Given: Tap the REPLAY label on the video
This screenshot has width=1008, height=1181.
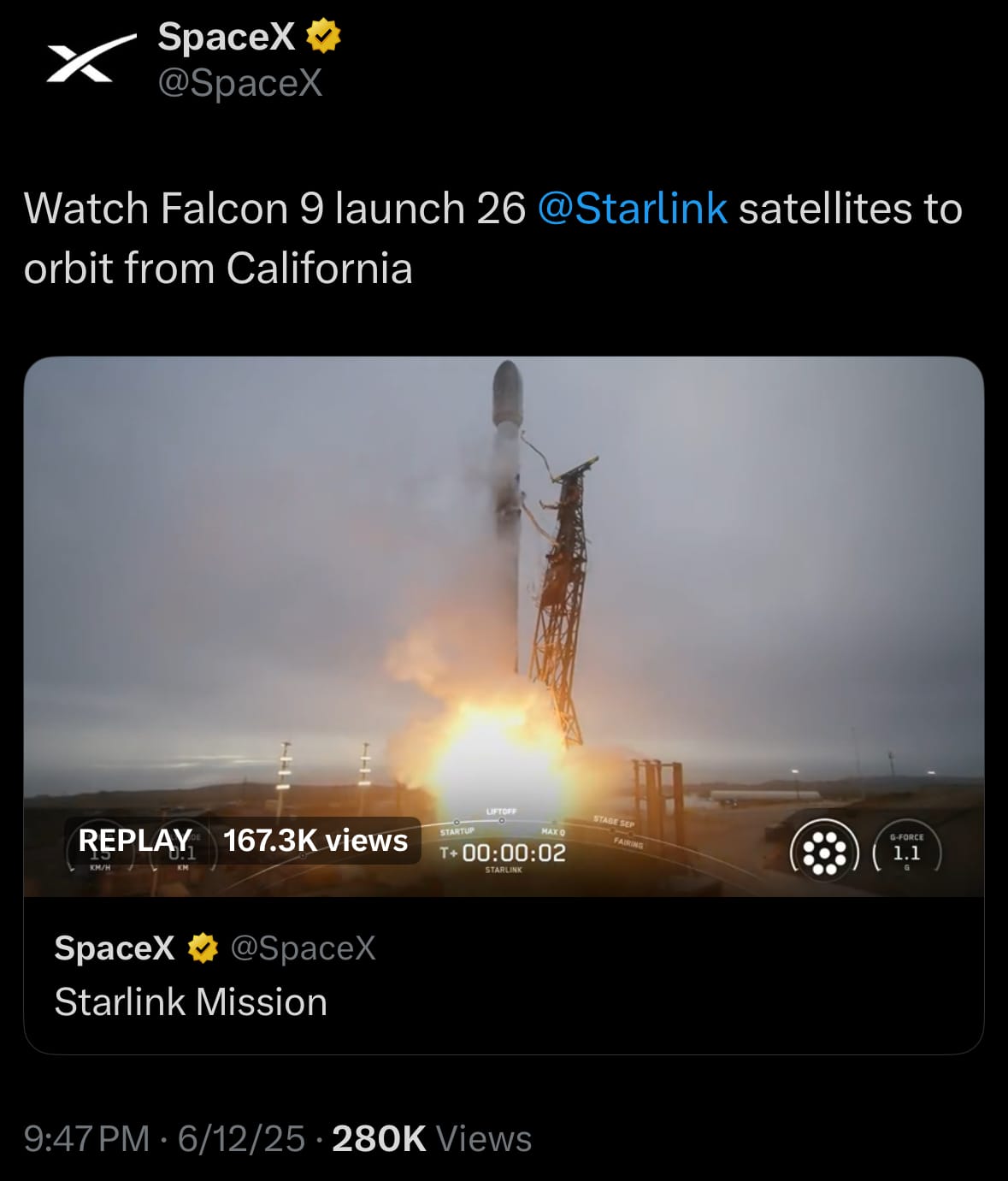Looking at the screenshot, I should [135, 840].
